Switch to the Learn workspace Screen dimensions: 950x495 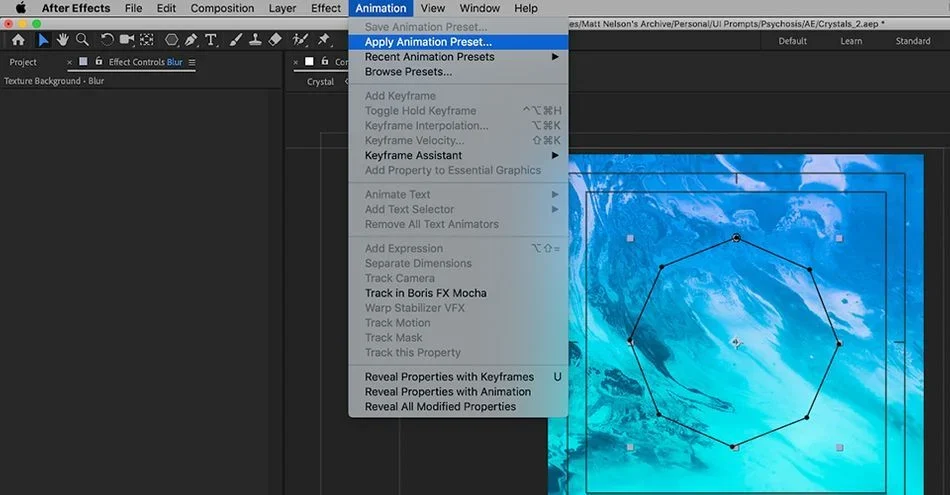click(x=851, y=41)
